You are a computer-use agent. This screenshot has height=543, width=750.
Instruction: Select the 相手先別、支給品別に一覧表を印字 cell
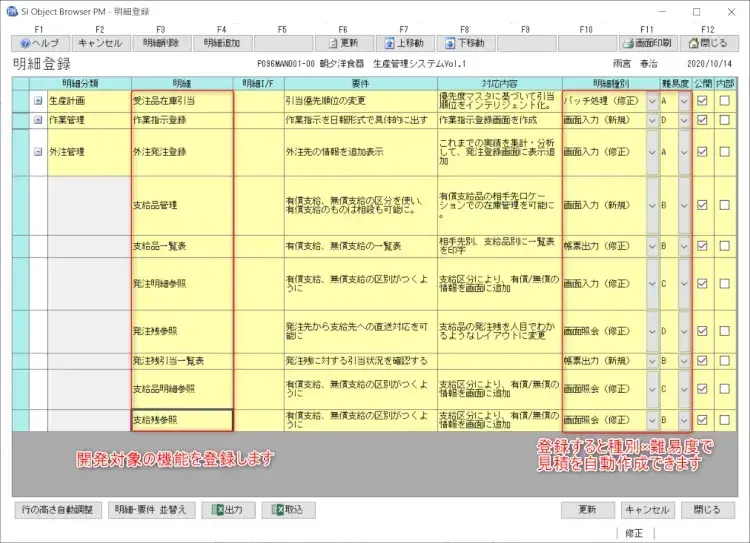[x=499, y=246]
